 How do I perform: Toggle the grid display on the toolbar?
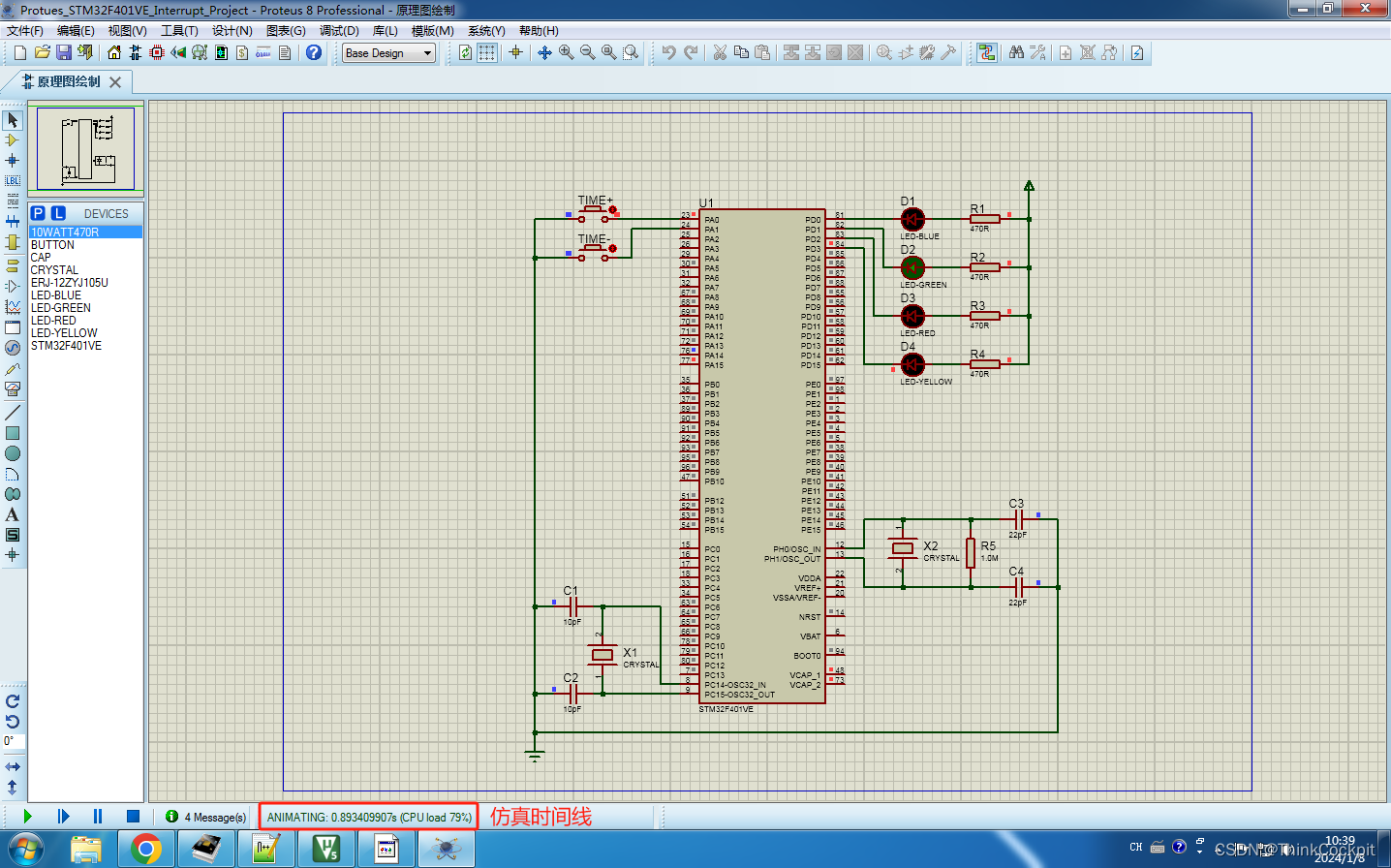click(x=486, y=52)
